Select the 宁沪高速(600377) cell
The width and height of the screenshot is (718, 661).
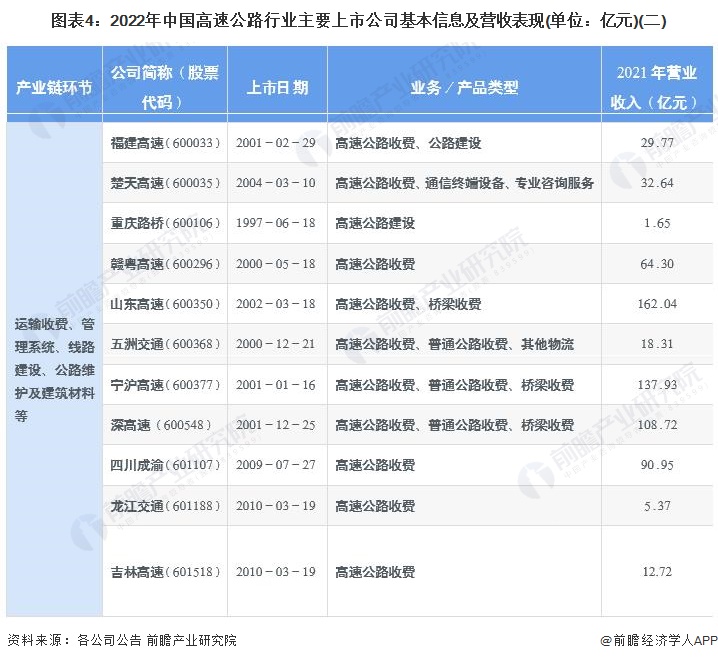click(x=165, y=385)
